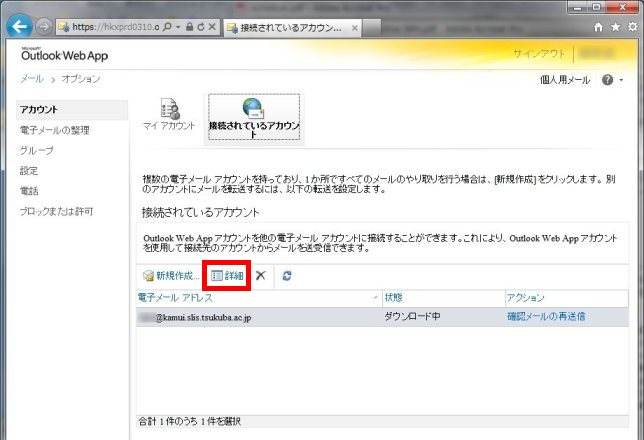Click the 合計 1 件のうち 1 件を選択 status text
Viewport: 644px width, 440px height.
point(190,421)
